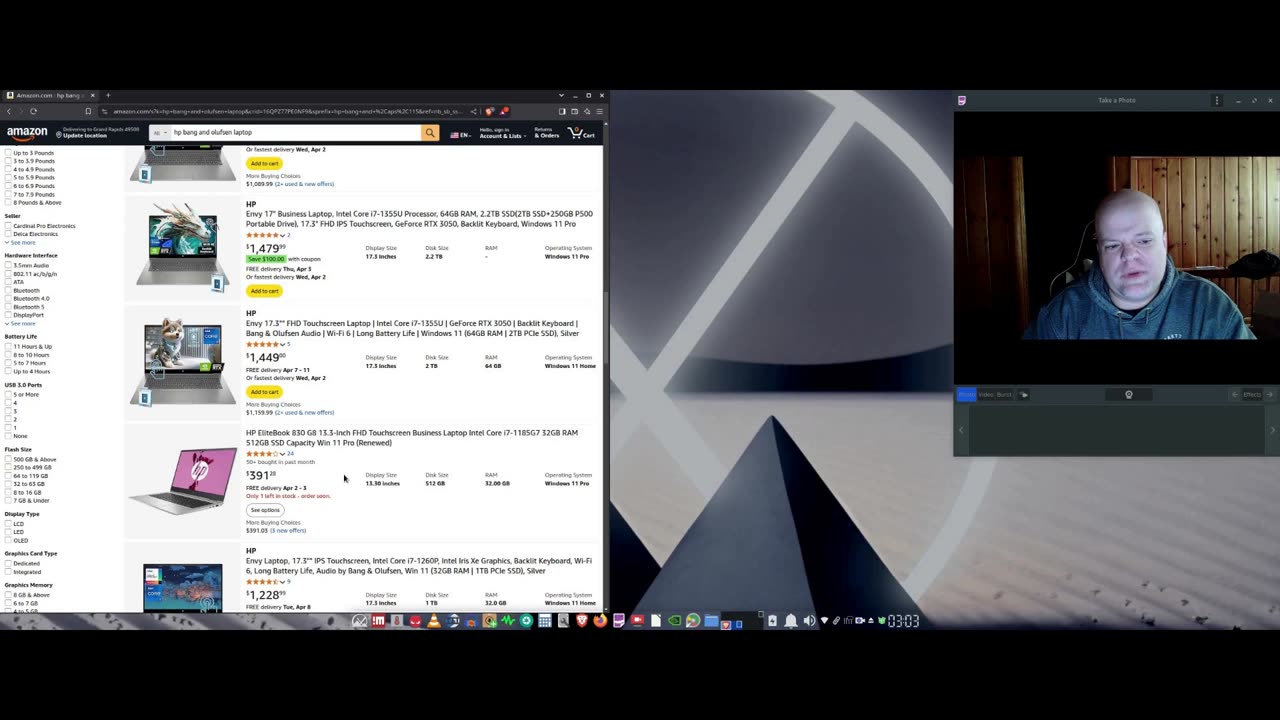Viewport: 1280px width, 720px height.
Task: Open the Cheese window three-dot menu
Action: (1217, 100)
